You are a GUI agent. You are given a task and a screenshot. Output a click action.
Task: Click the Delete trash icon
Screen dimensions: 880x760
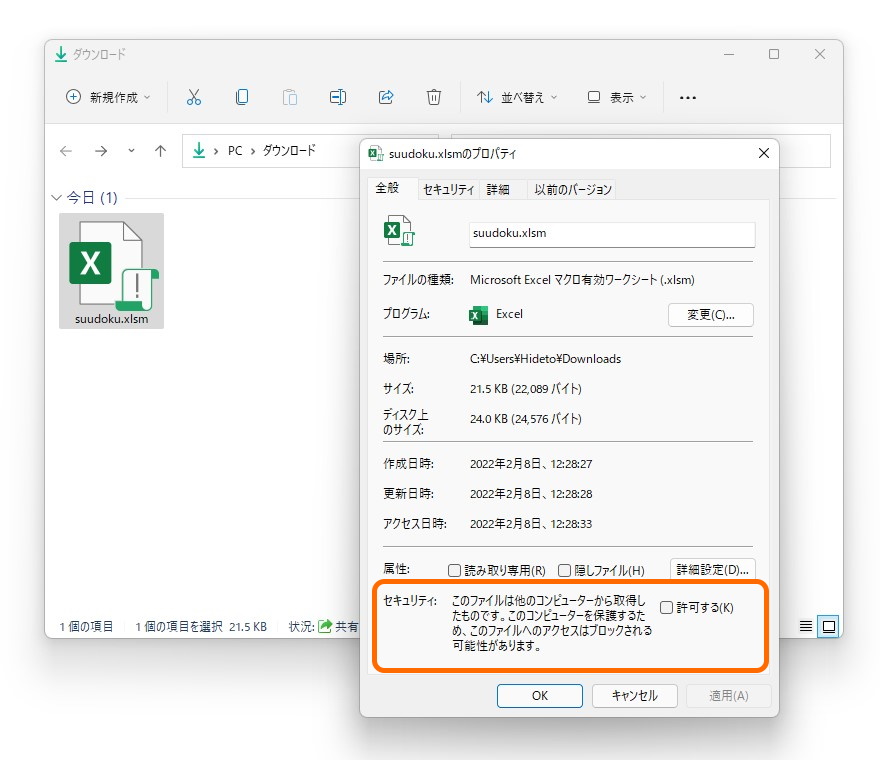(433, 96)
